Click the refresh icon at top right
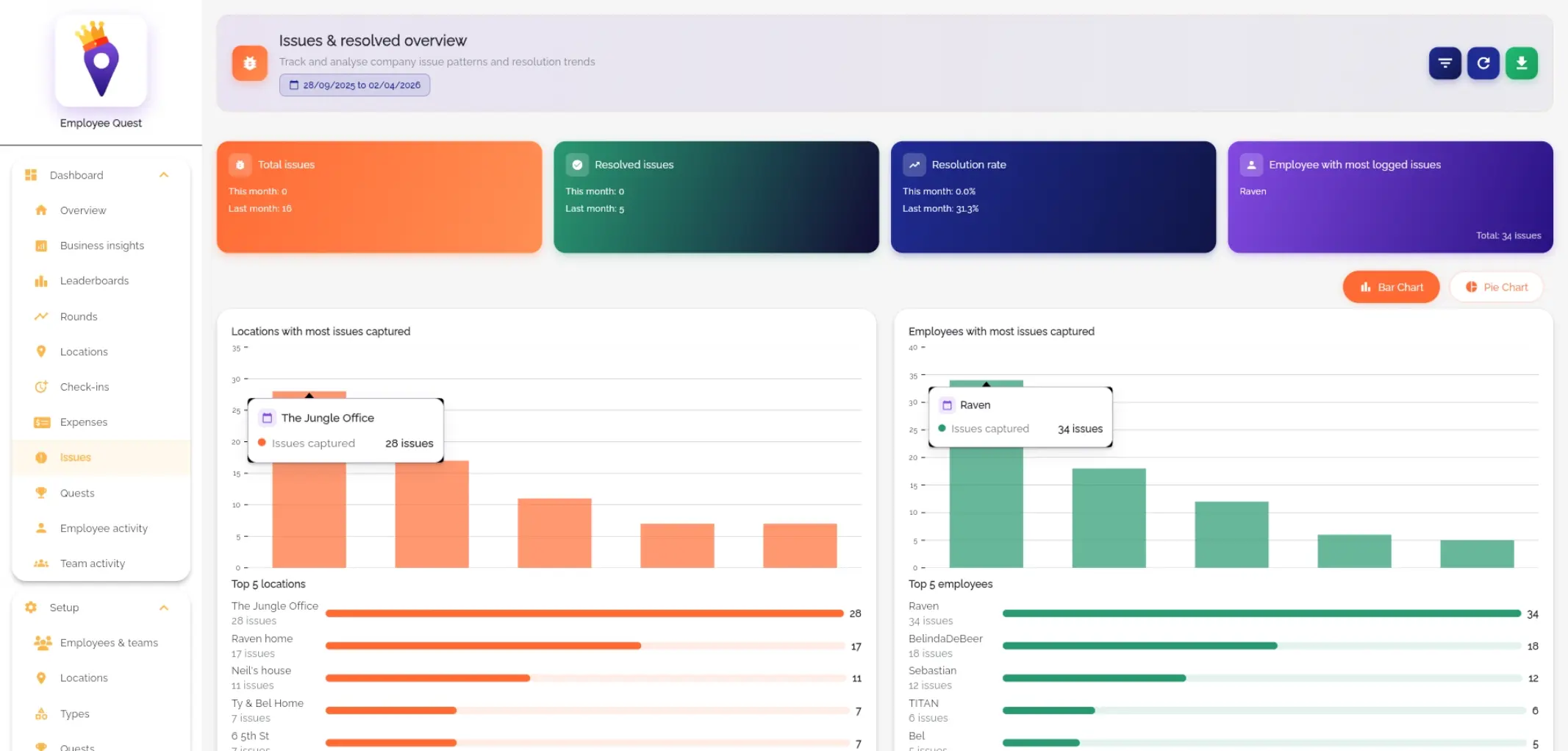 coord(1483,63)
